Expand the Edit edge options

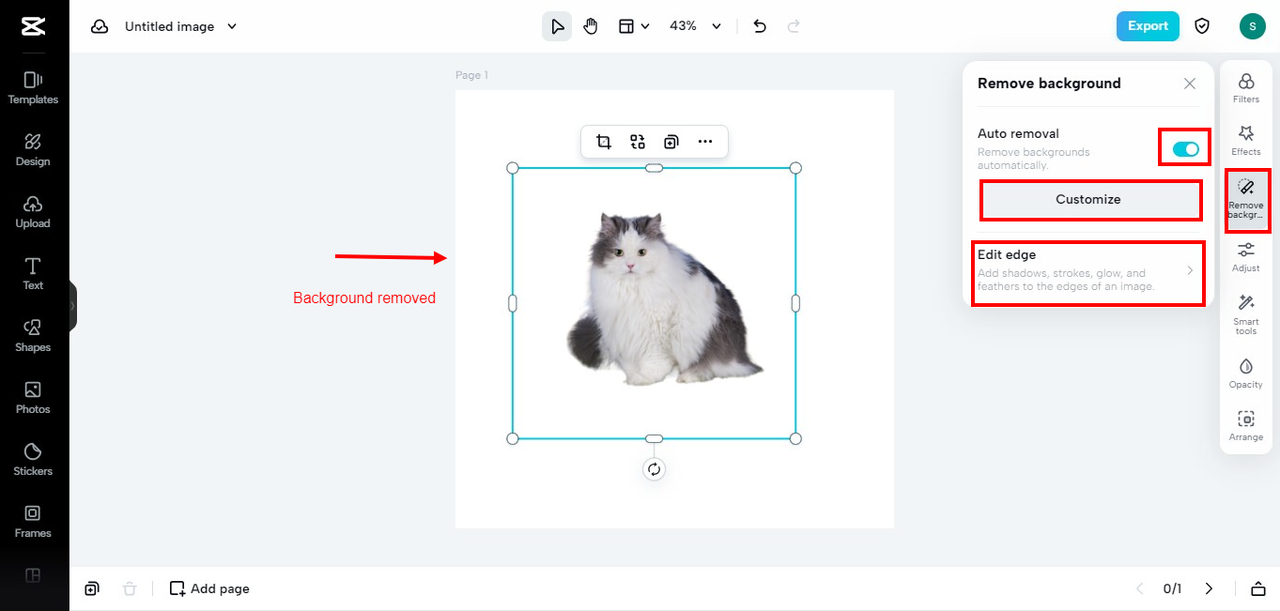pyautogui.click(x=1087, y=272)
